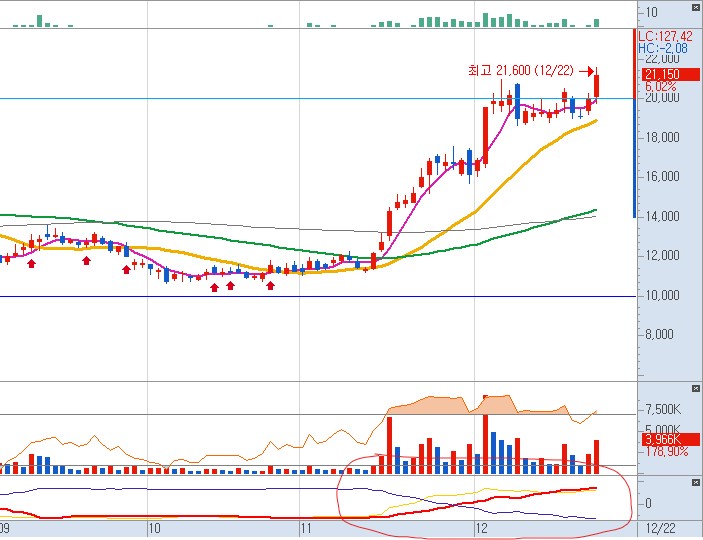Image resolution: width=703 pixels, height=540 pixels.
Task: Select the latest red candlestick at the 21,600 high
Action: click(597, 86)
